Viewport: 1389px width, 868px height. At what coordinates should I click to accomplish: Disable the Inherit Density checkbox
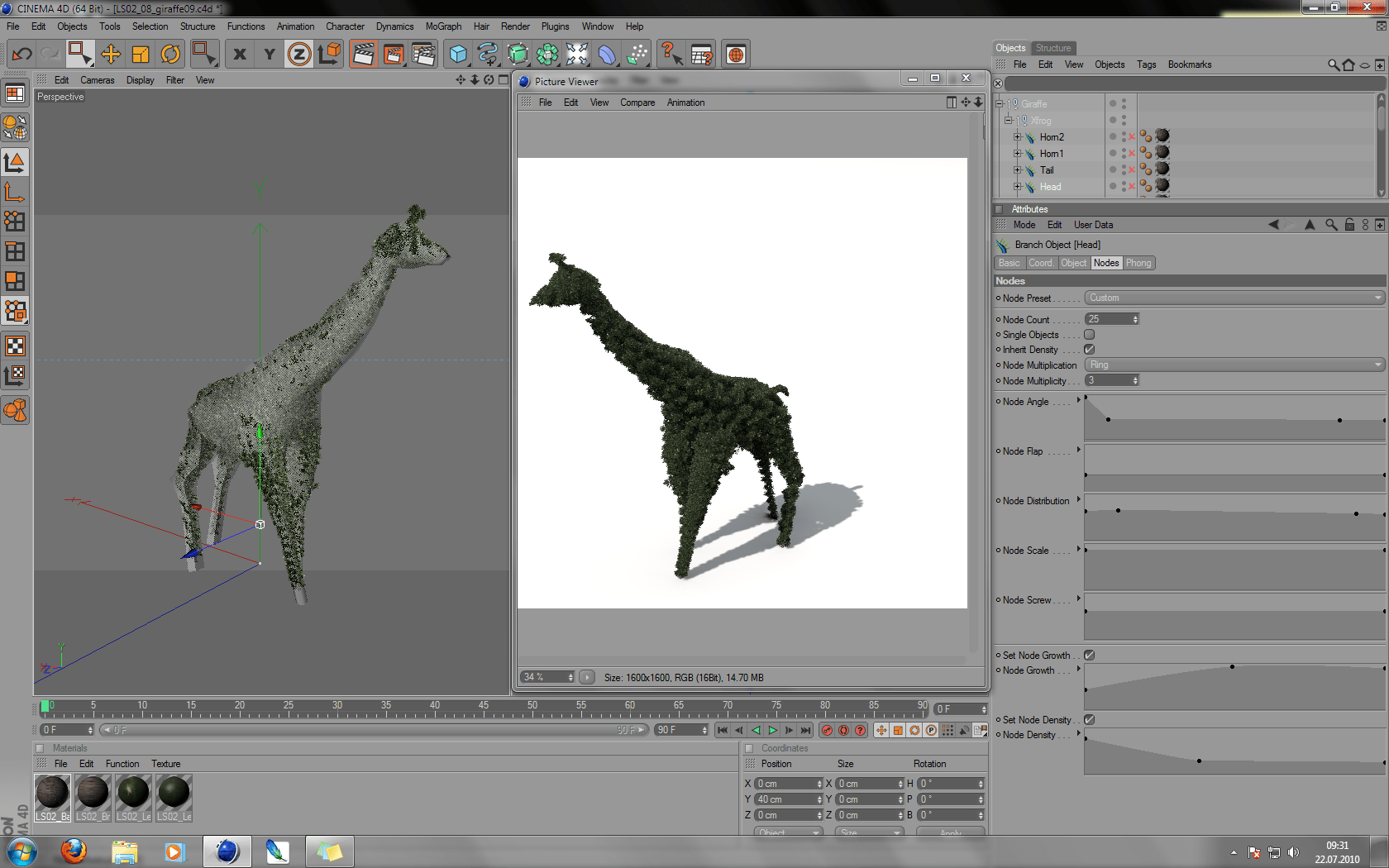point(1089,350)
